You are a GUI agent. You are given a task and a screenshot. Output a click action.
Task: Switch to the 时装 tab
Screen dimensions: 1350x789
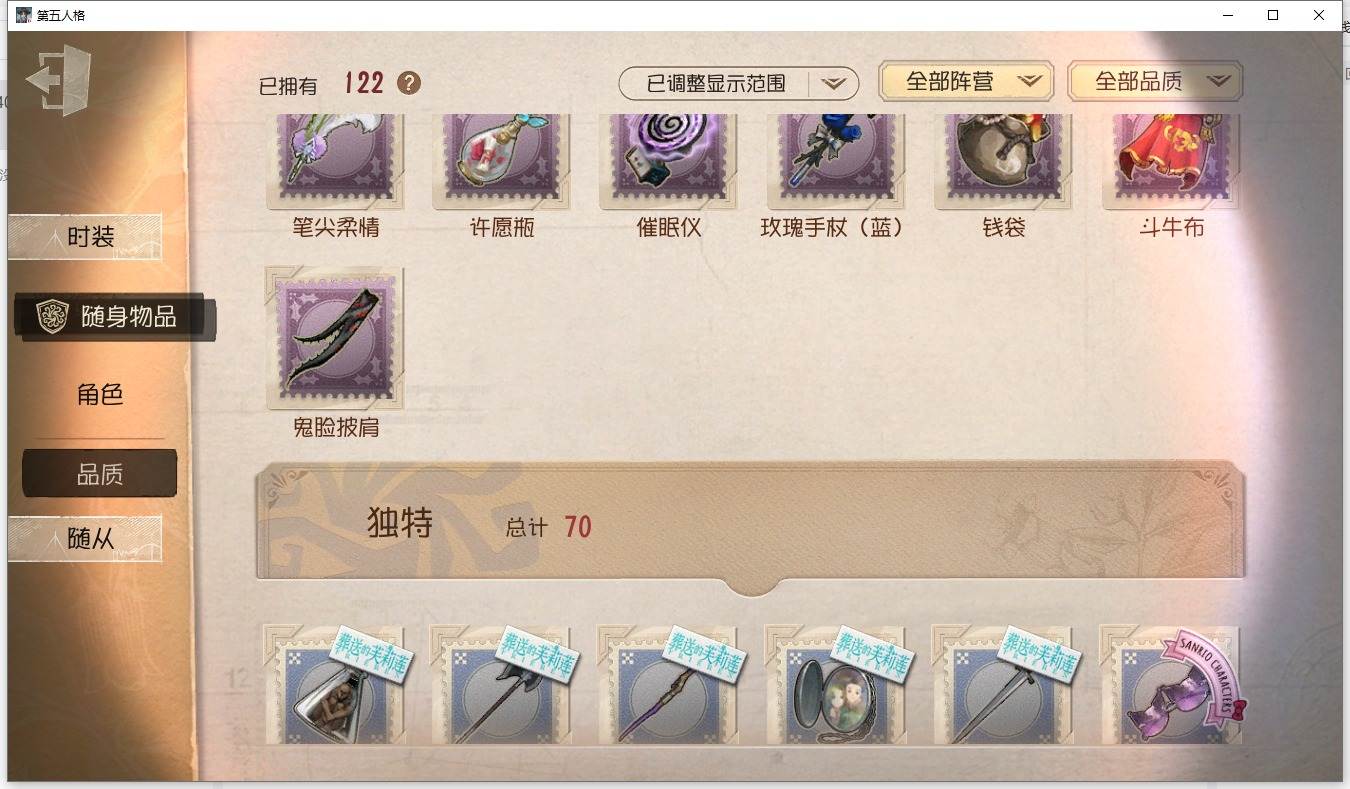click(86, 237)
